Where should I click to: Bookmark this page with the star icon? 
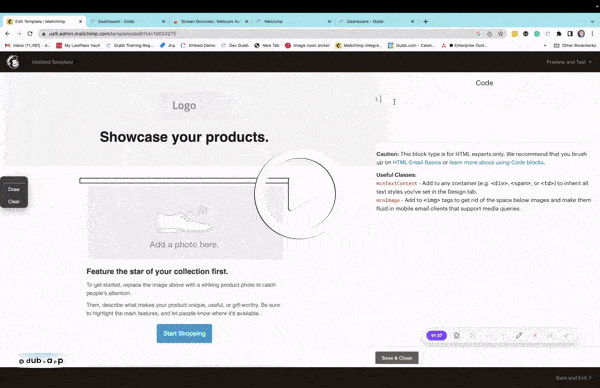[501, 34]
